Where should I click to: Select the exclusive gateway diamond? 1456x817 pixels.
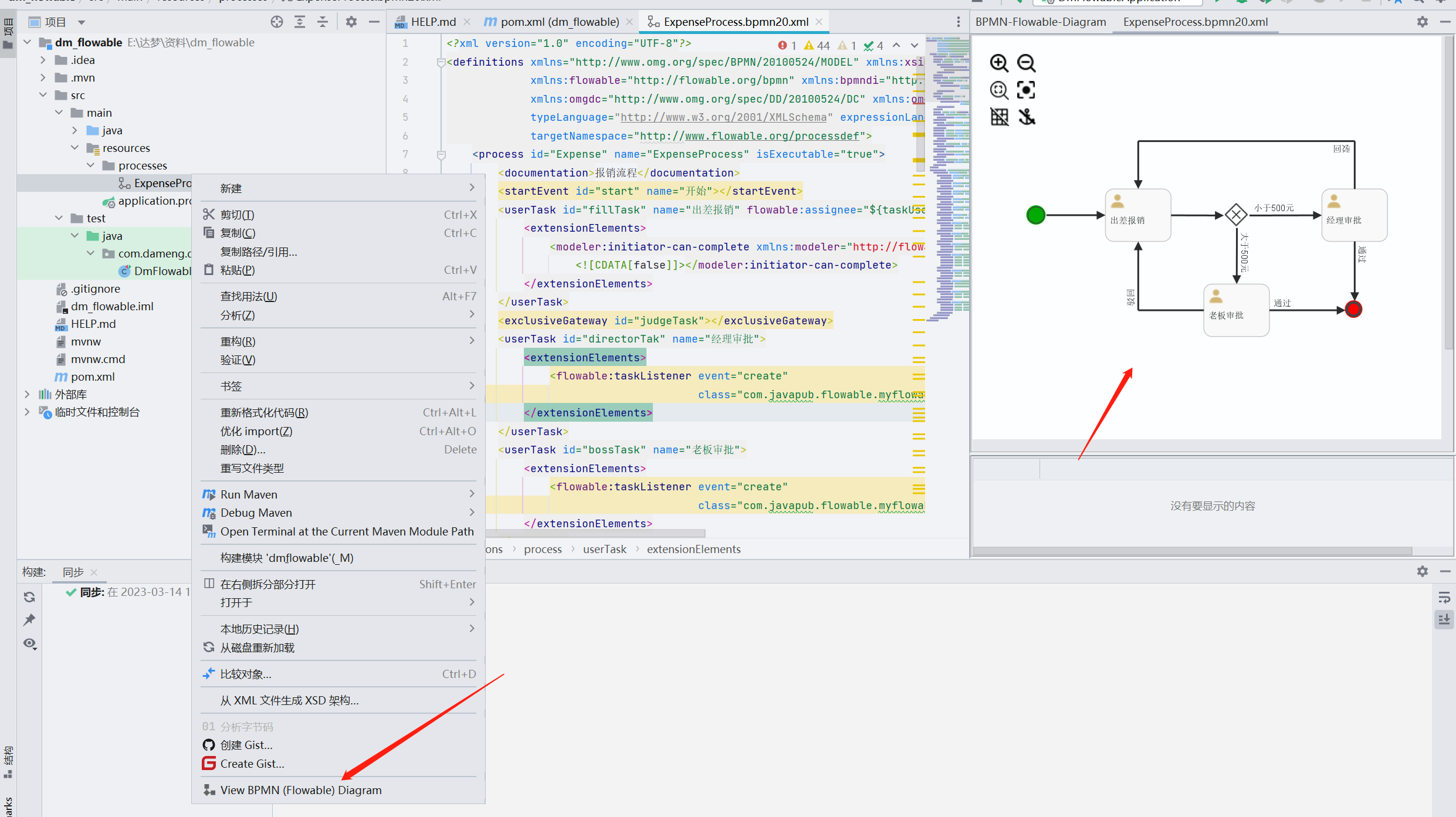(x=1236, y=215)
